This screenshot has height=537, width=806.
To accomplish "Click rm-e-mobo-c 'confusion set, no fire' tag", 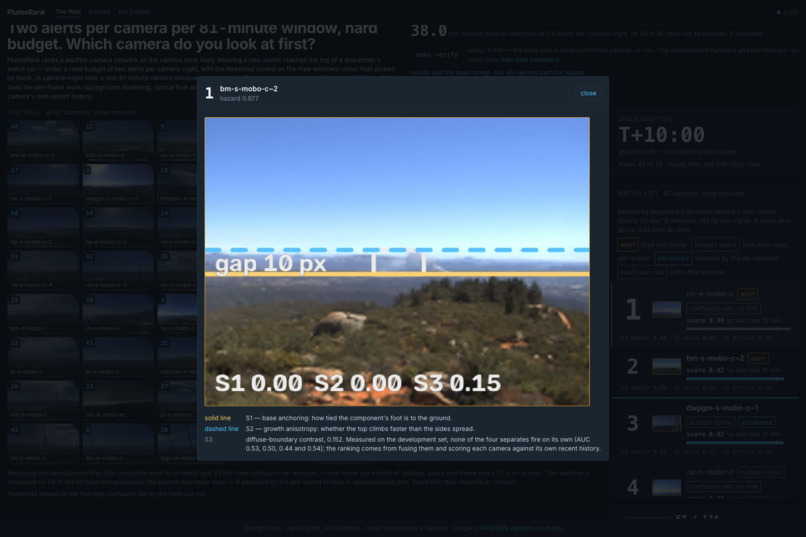I will click(x=724, y=308).
